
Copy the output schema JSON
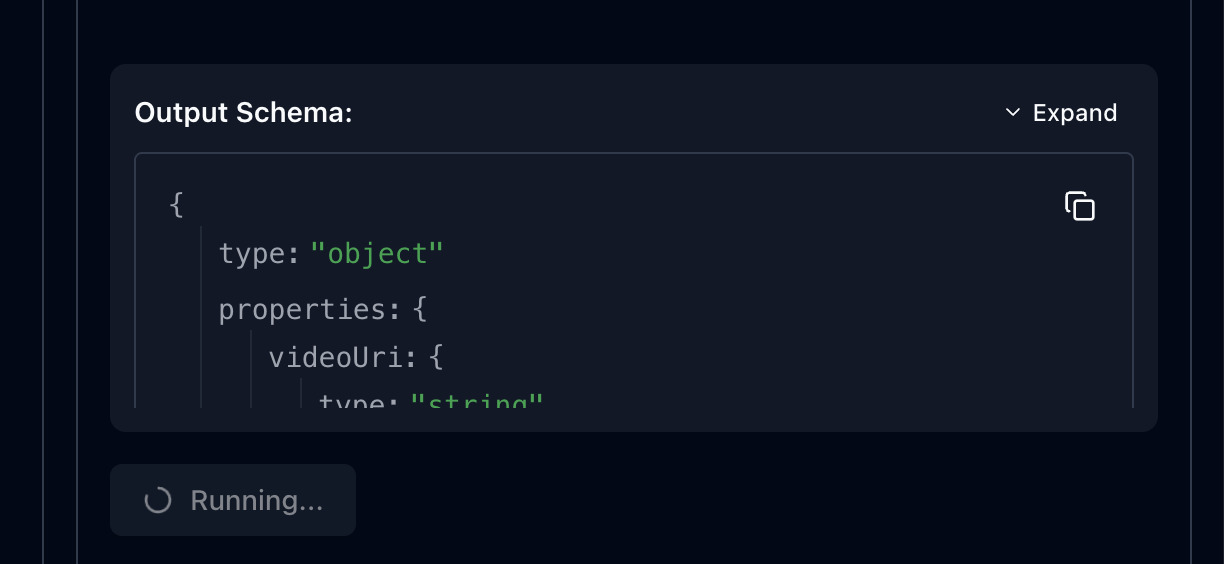point(1080,206)
